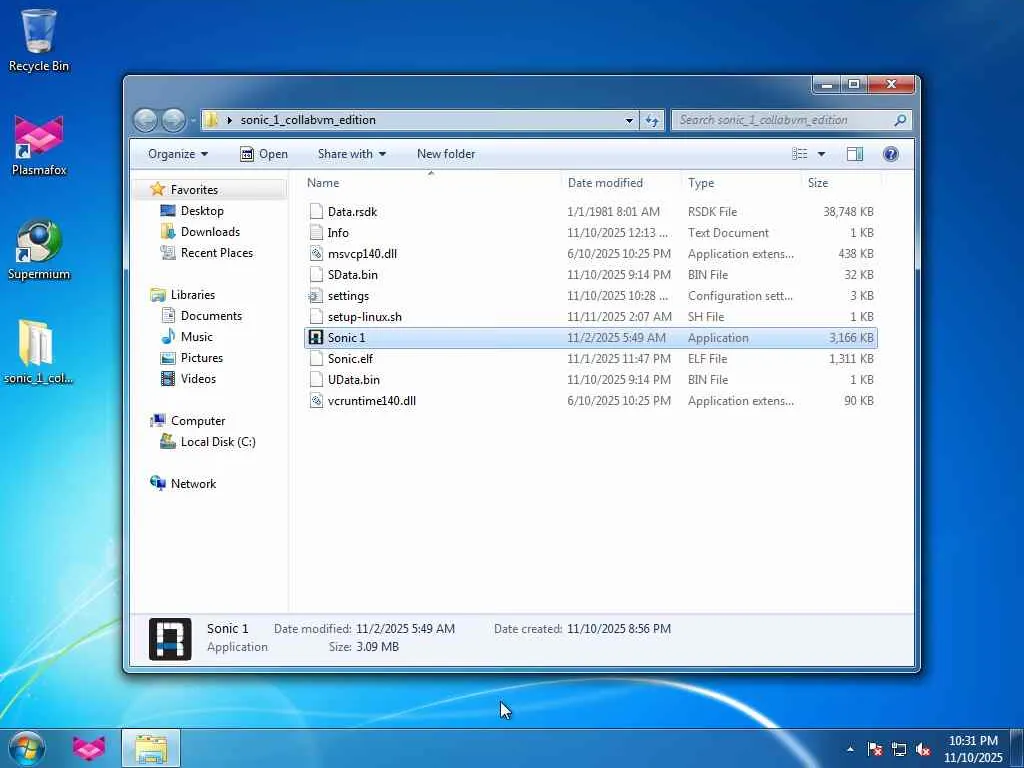Viewport: 1024px width, 768px height.
Task: Open Videos library in navigation pane
Action: [x=198, y=379]
